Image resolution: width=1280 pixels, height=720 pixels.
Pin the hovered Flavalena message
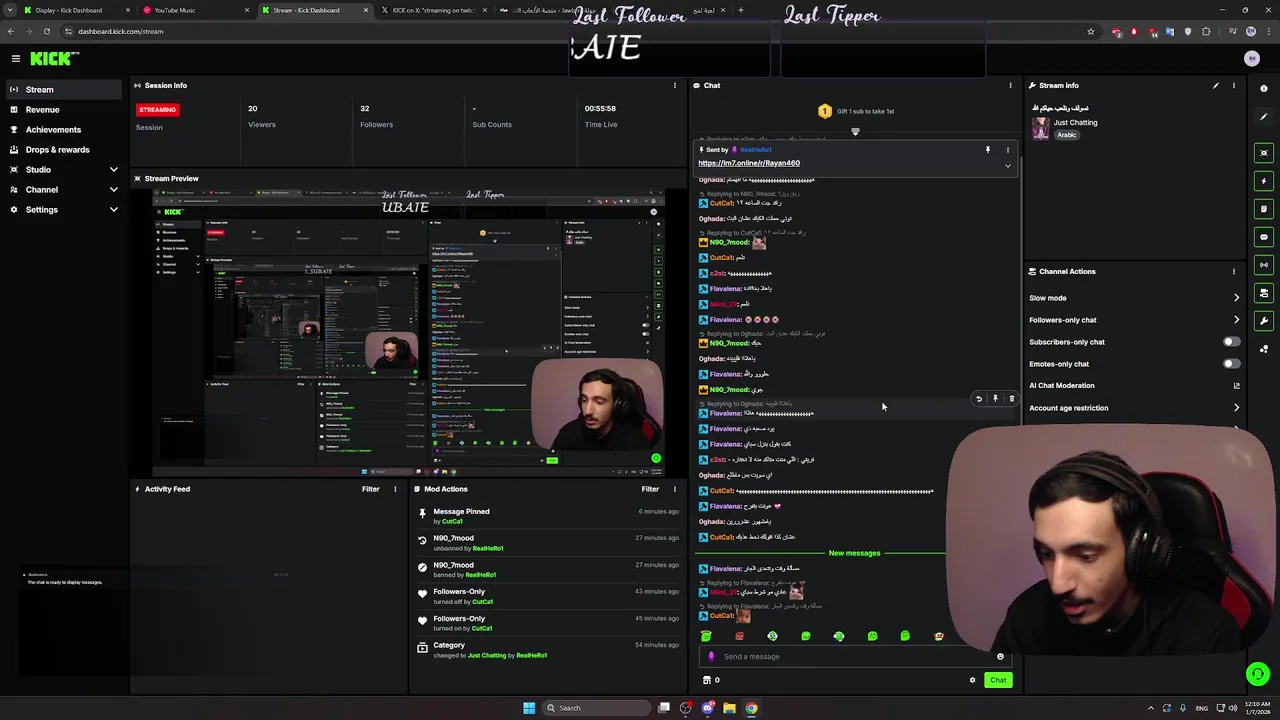[995, 399]
